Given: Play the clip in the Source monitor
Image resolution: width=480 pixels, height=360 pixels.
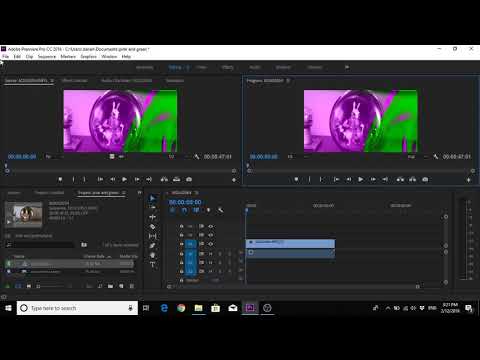Looking at the screenshot, I should tap(124, 179).
